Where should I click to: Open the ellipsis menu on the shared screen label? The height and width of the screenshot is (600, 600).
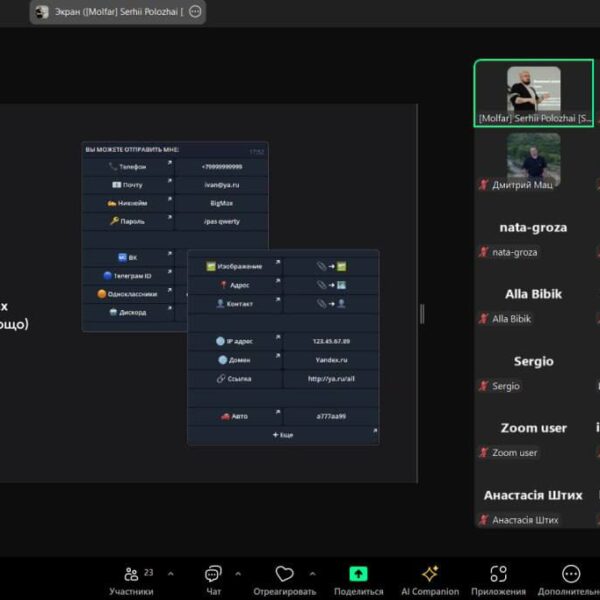195,12
